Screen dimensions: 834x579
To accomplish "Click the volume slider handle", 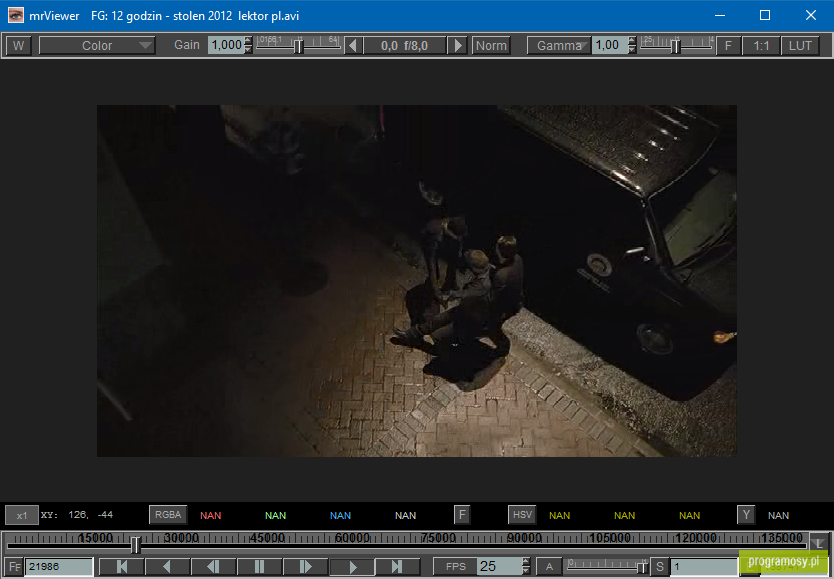I will pos(643,568).
